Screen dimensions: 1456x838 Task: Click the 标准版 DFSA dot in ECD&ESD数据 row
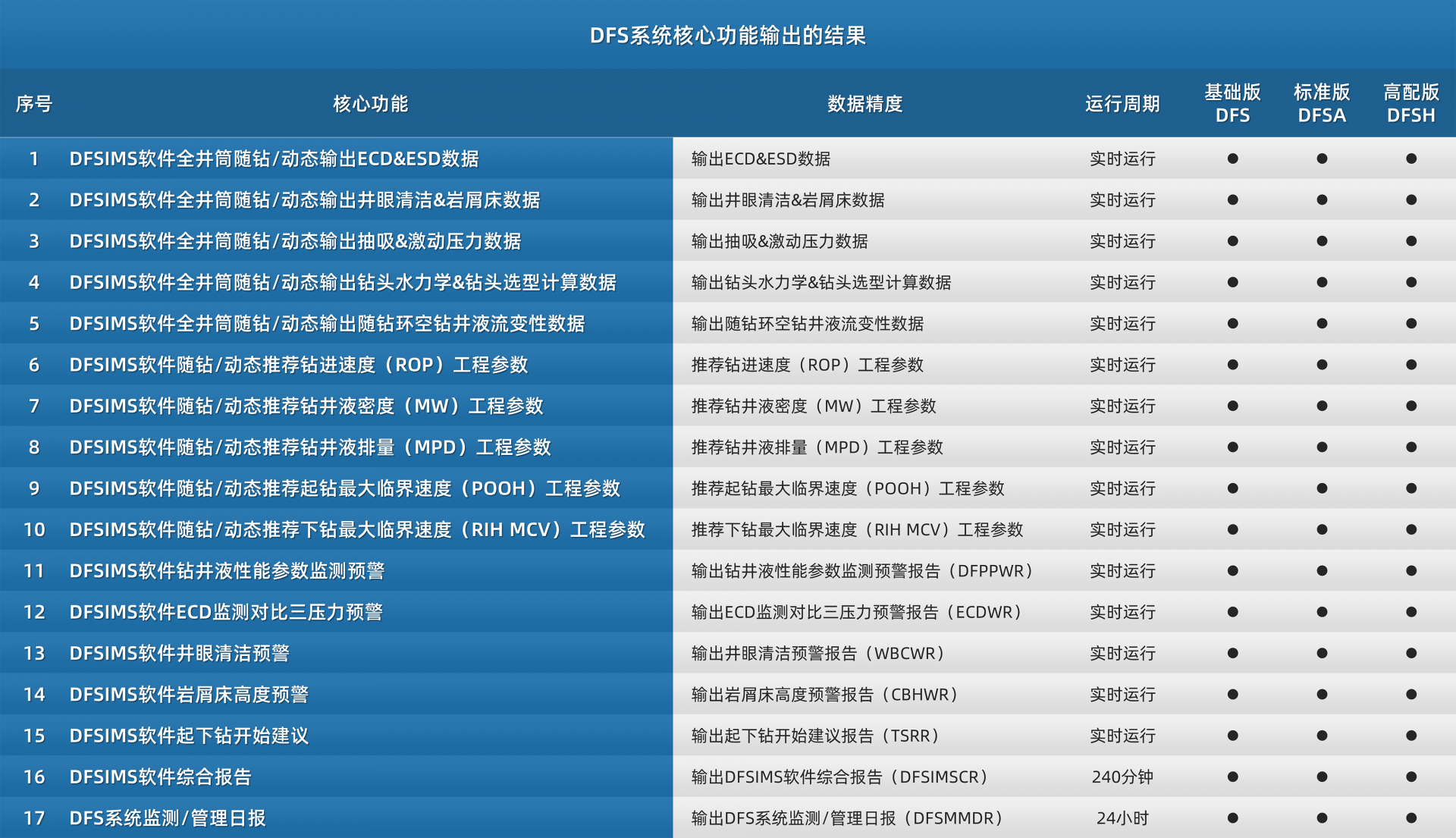[x=1322, y=158]
